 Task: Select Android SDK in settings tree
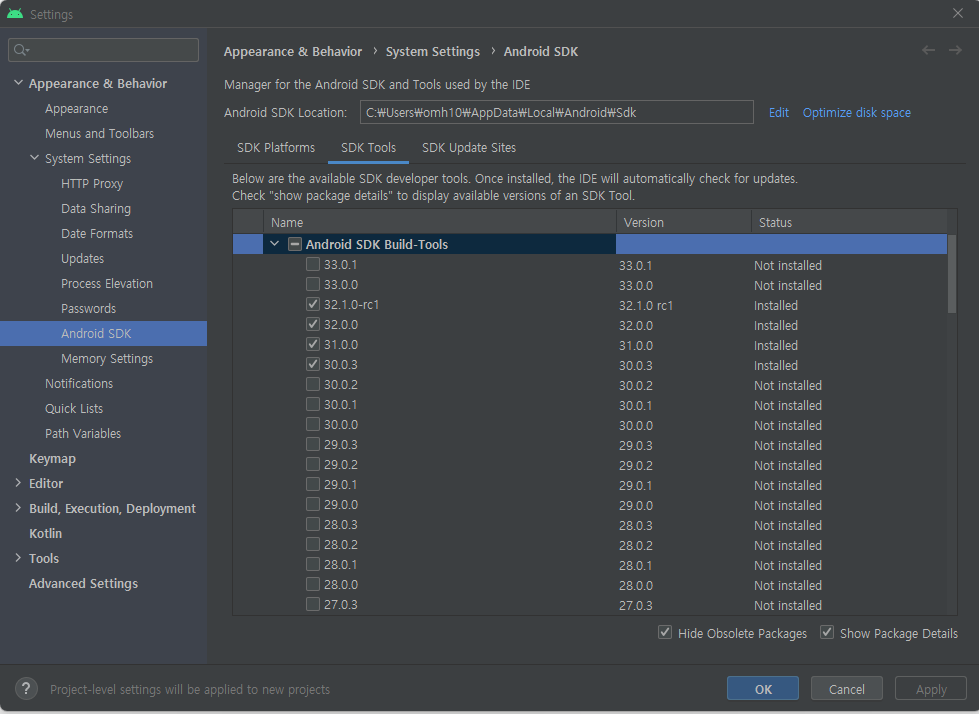[x=103, y=333]
